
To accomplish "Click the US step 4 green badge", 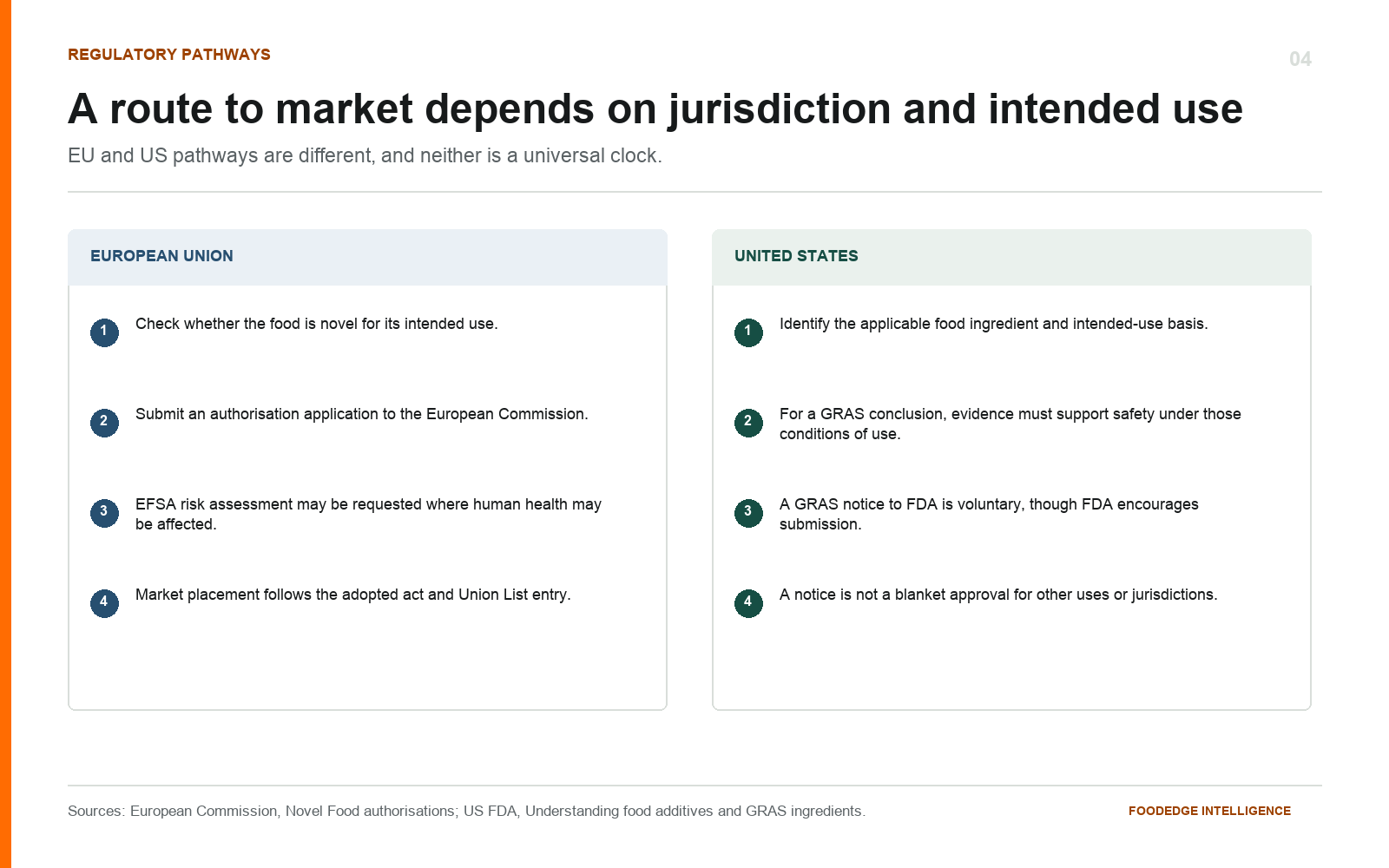I will click(x=748, y=603).
